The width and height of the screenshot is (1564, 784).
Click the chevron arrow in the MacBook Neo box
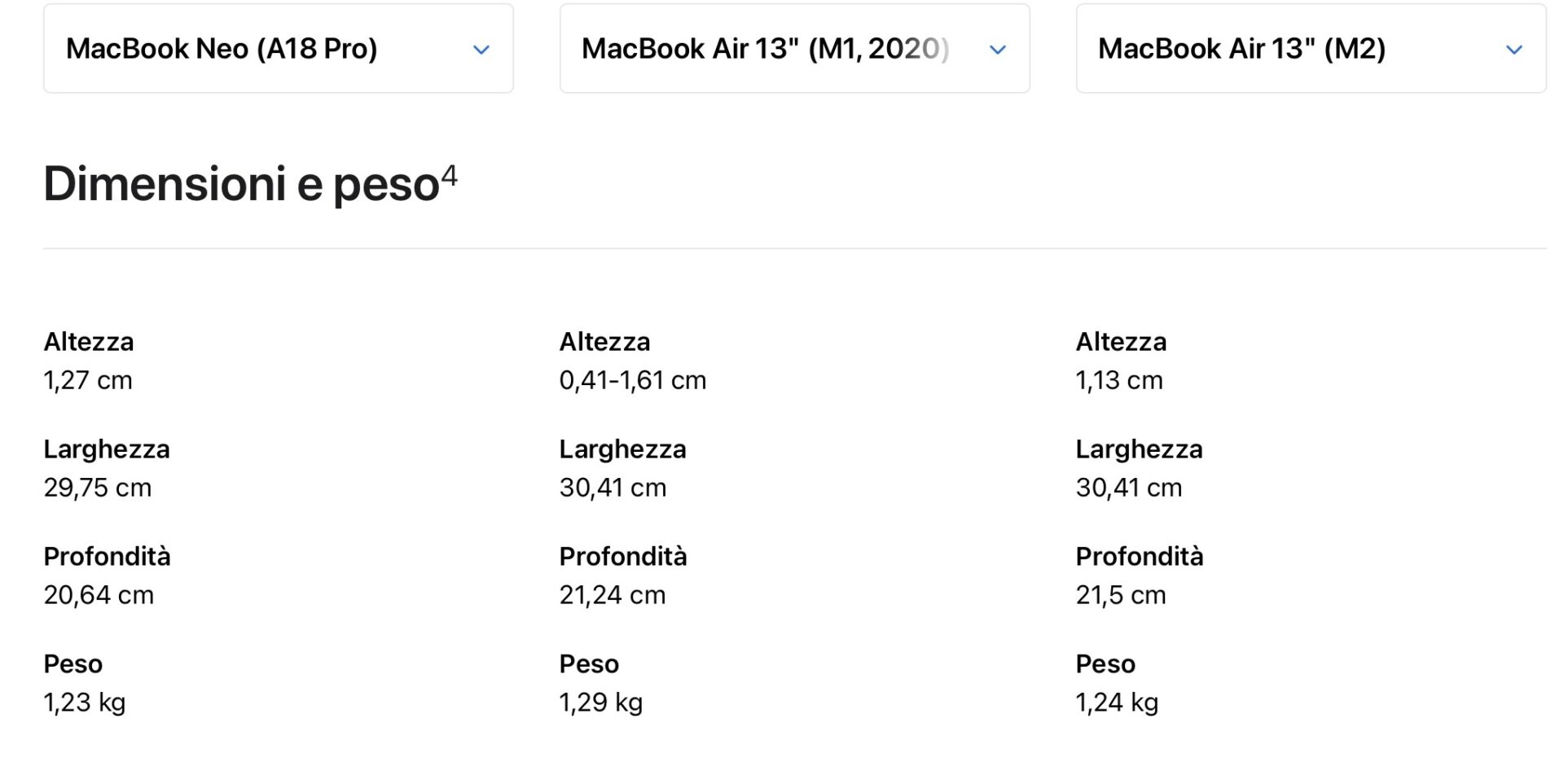481,50
